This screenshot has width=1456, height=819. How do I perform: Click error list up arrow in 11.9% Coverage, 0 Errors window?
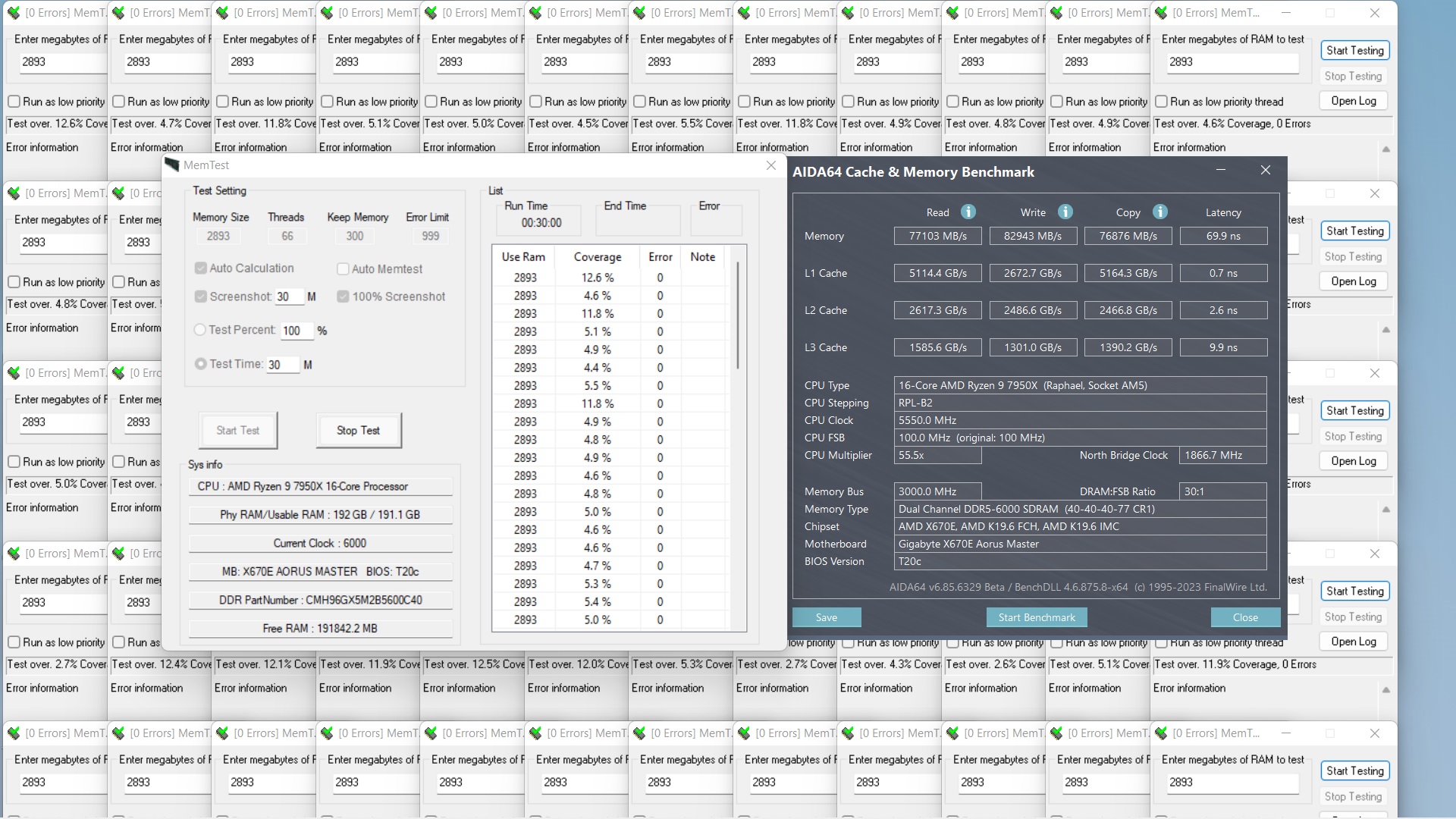tap(1386, 690)
